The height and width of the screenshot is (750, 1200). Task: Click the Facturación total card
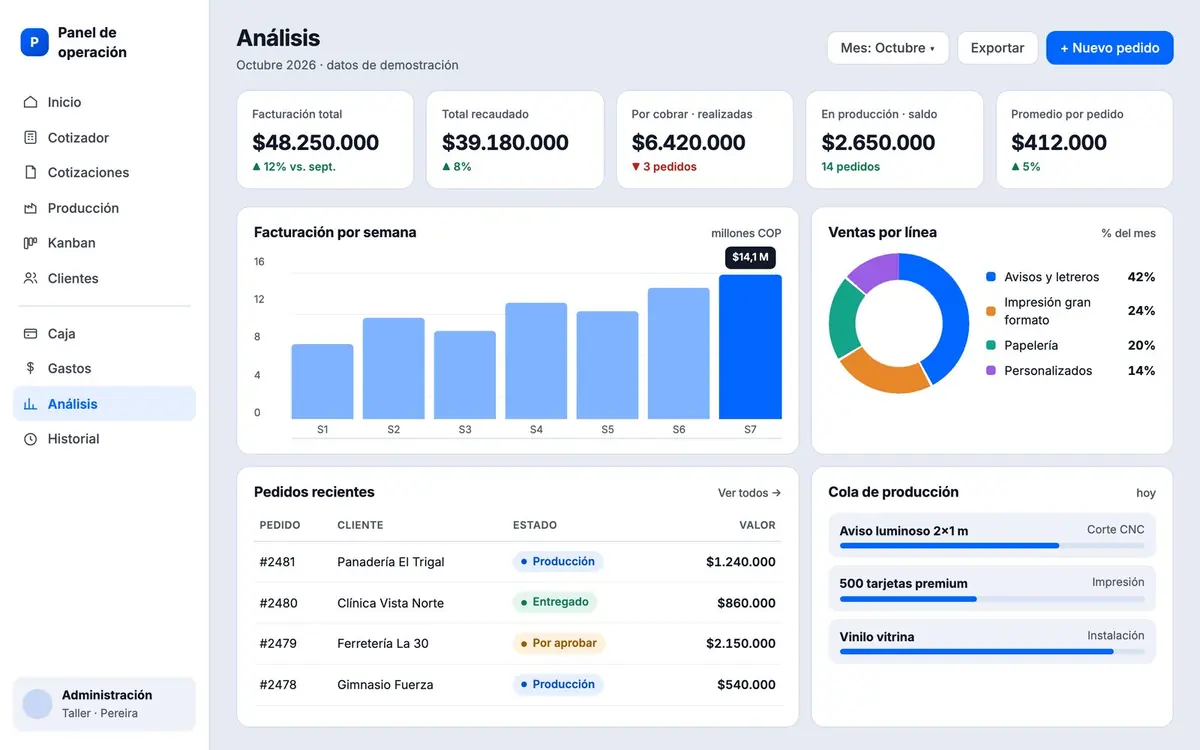pos(325,140)
